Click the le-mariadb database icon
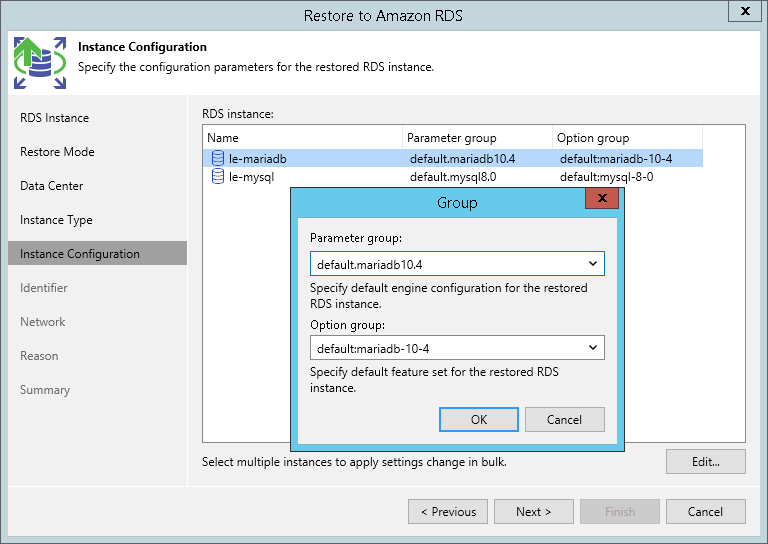 (x=217, y=158)
